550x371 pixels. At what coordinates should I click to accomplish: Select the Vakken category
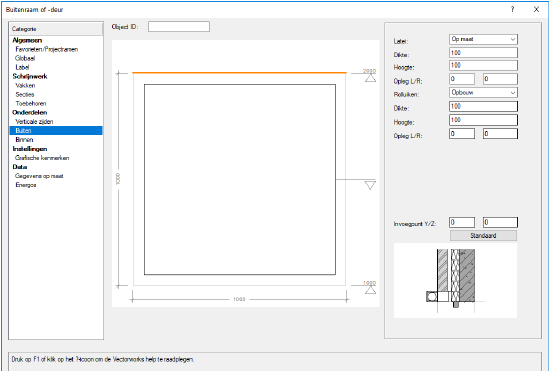[25, 86]
